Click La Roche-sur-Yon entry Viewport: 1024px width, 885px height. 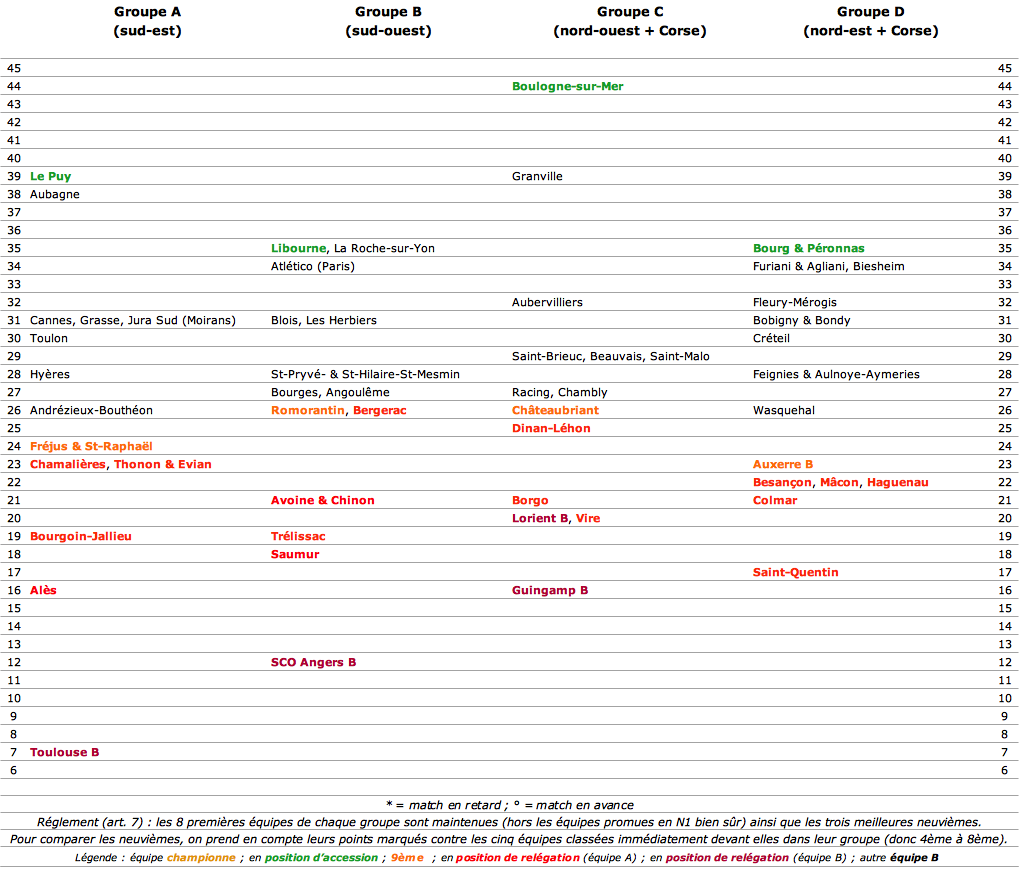pos(384,248)
